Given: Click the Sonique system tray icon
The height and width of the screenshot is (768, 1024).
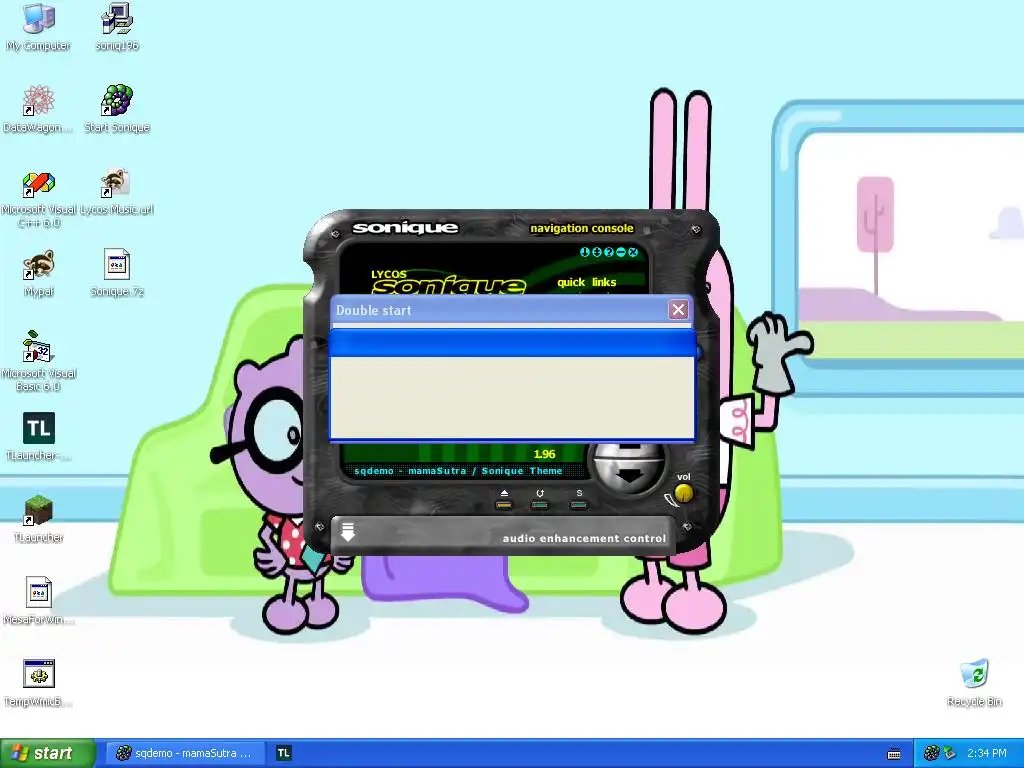Looking at the screenshot, I should 931,753.
